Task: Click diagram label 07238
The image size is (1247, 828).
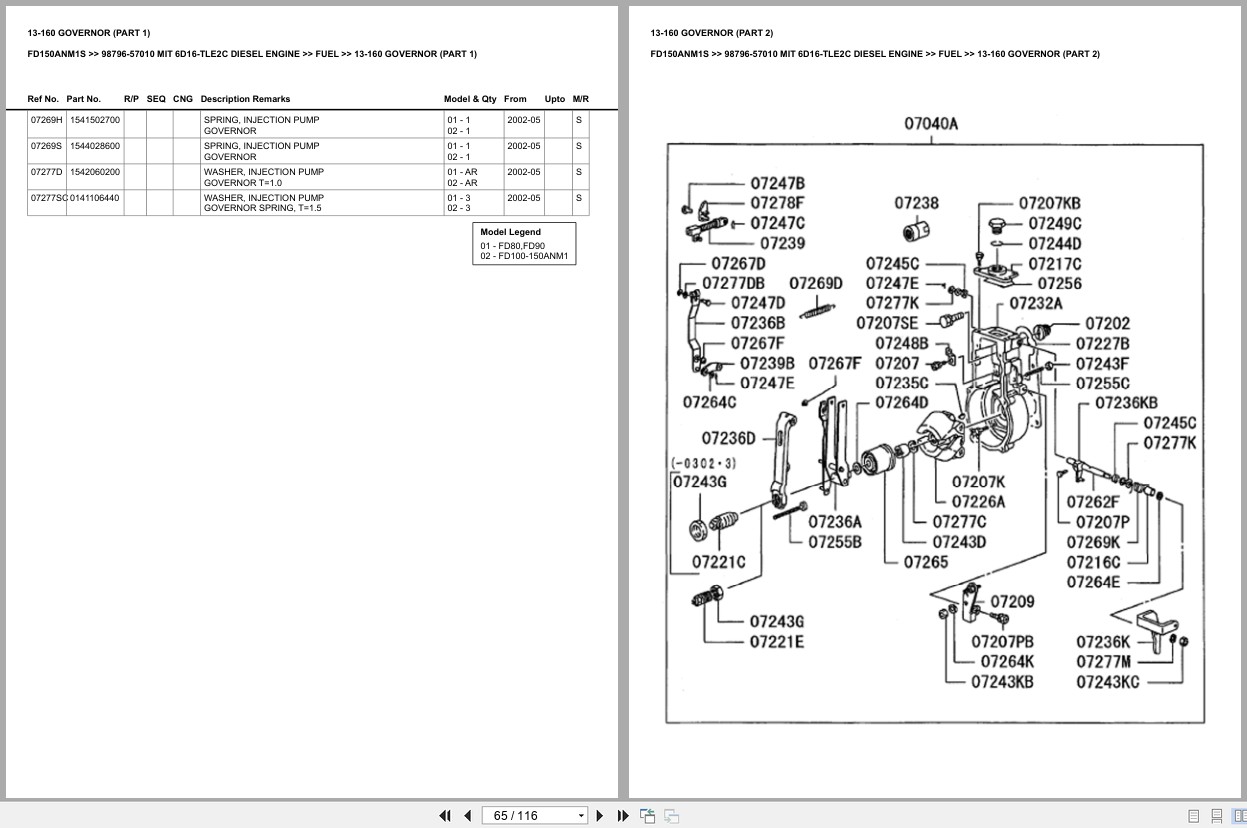Action: point(916,203)
